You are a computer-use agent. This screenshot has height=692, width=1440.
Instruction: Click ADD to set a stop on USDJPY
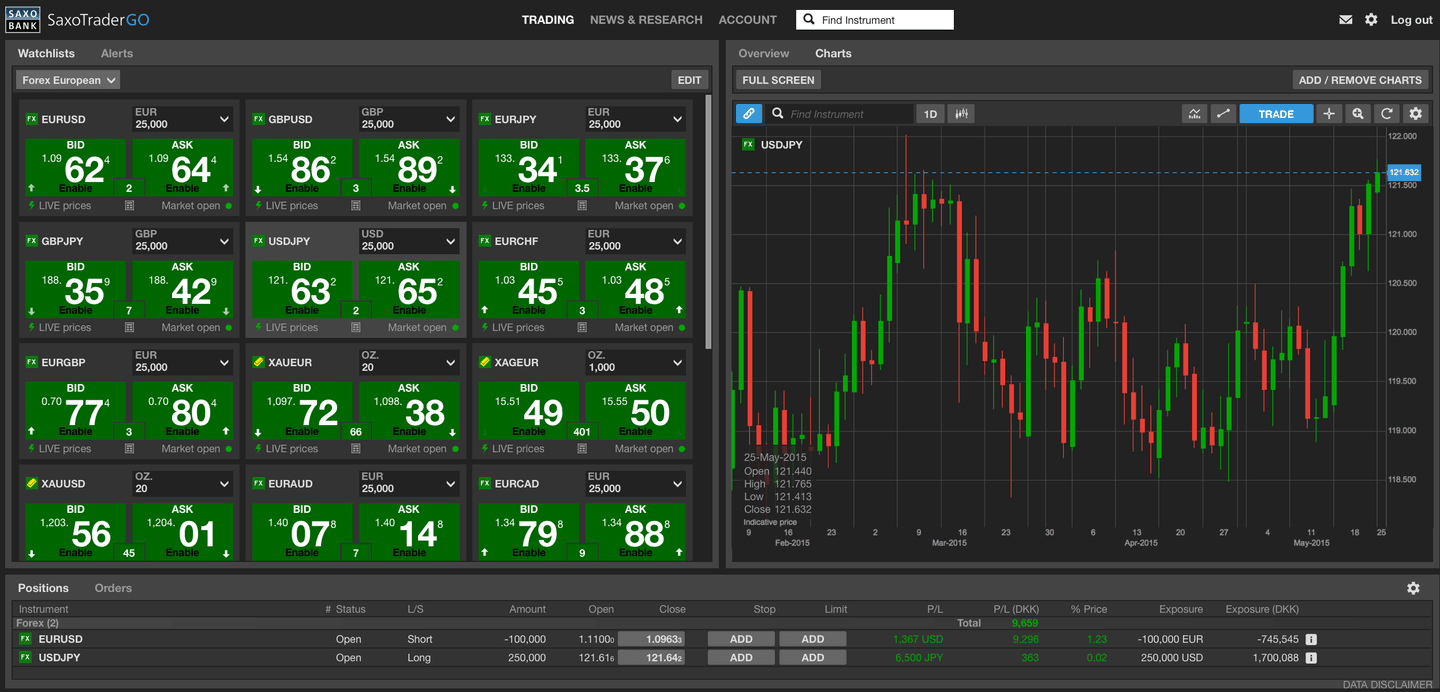tap(740, 657)
